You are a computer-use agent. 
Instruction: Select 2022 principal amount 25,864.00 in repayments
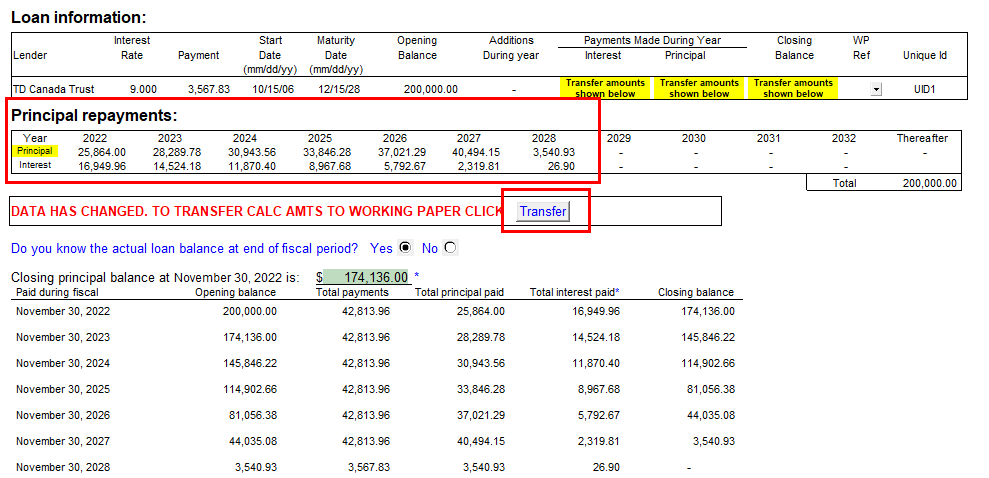(x=102, y=152)
